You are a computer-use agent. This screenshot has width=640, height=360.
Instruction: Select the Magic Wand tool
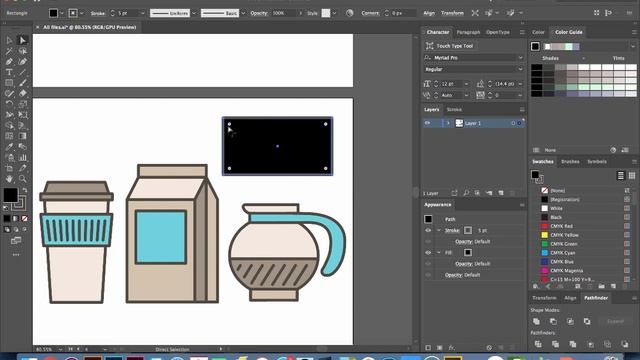click(x=9, y=51)
